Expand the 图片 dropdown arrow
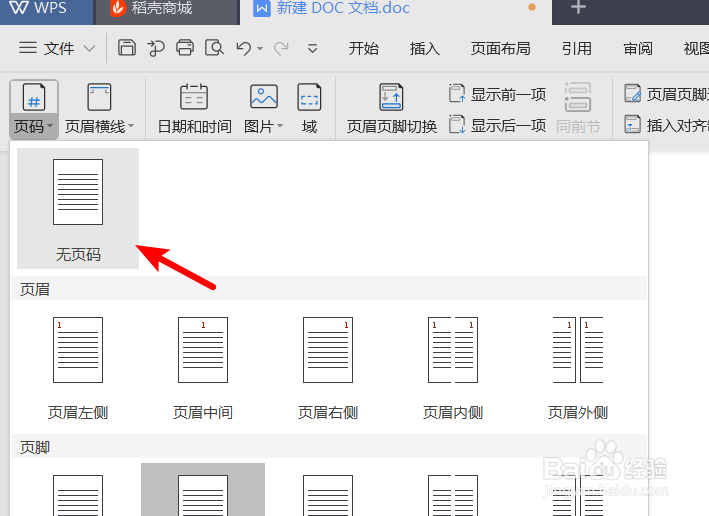The width and height of the screenshot is (709, 516). [x=280, y=126]
